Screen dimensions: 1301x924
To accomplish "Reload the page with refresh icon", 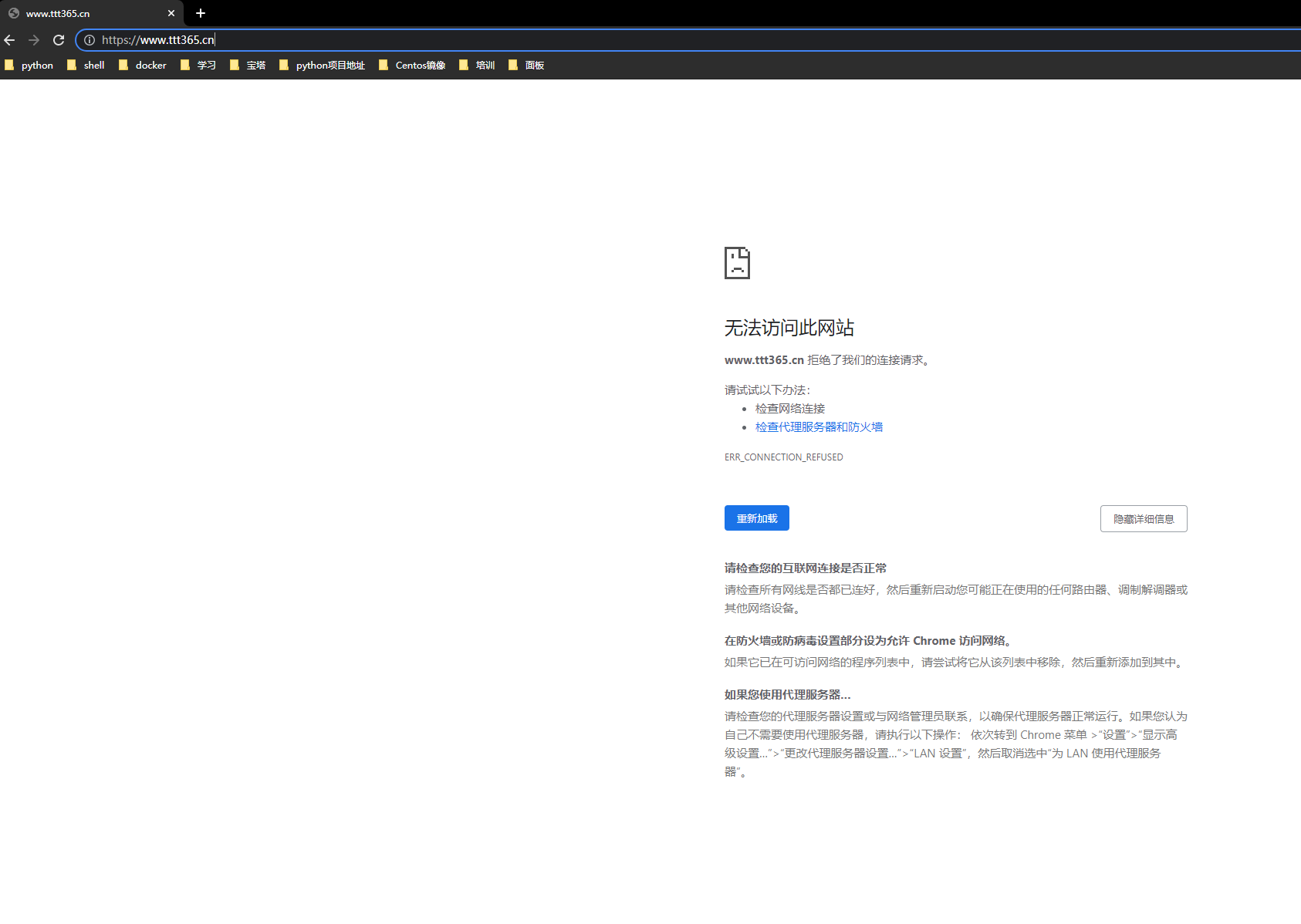I will (x=59, y=40).
